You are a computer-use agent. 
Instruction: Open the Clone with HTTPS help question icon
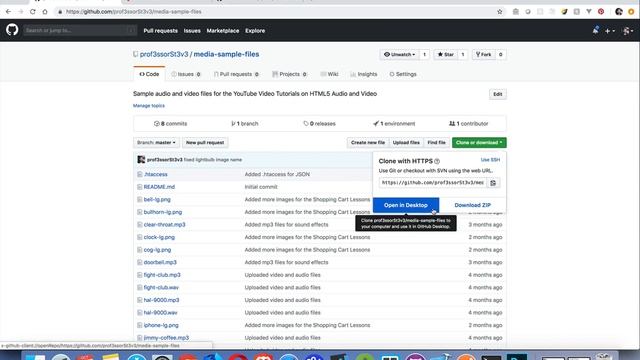coord(437,161)
